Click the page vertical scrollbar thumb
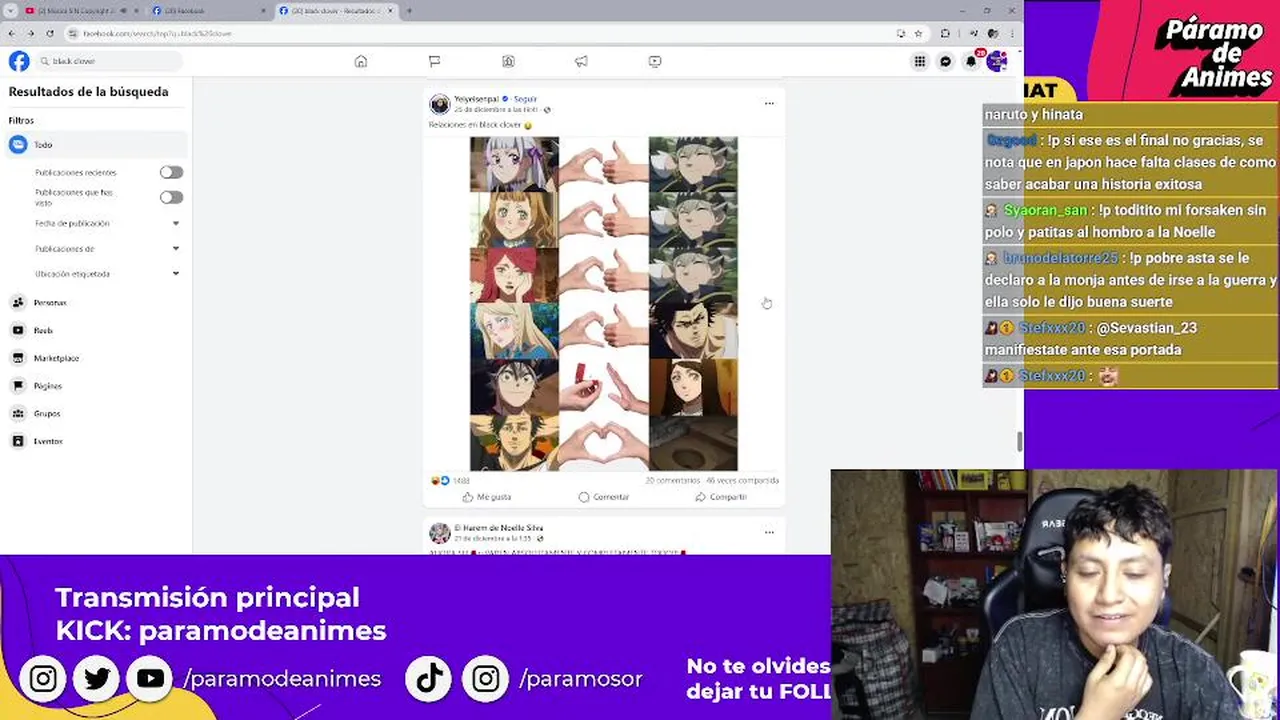The width and height of the screenshot is (1280, 720). [x=1020, y=441]
